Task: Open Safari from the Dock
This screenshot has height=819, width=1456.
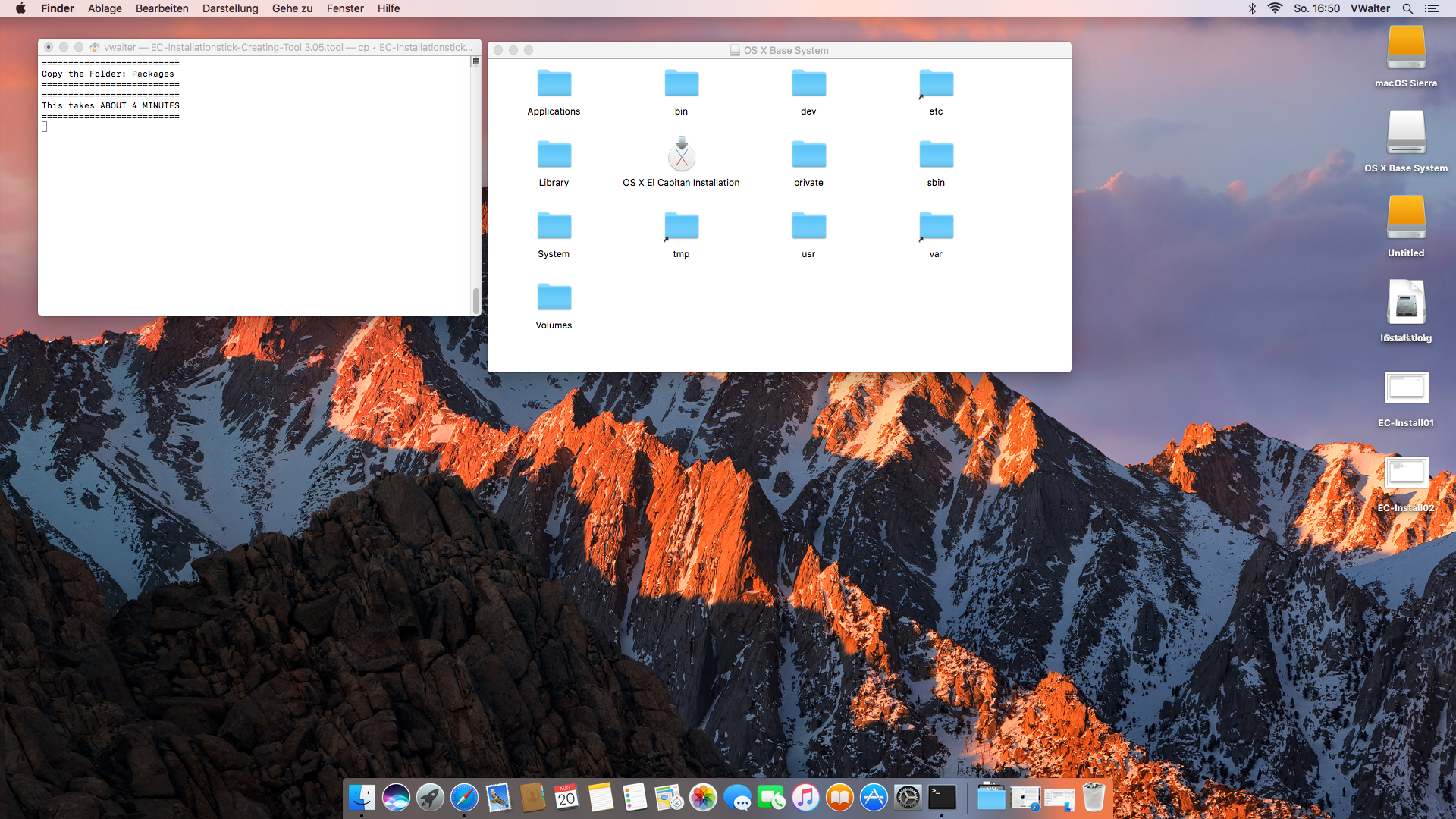Action: (x=464, y=798)
